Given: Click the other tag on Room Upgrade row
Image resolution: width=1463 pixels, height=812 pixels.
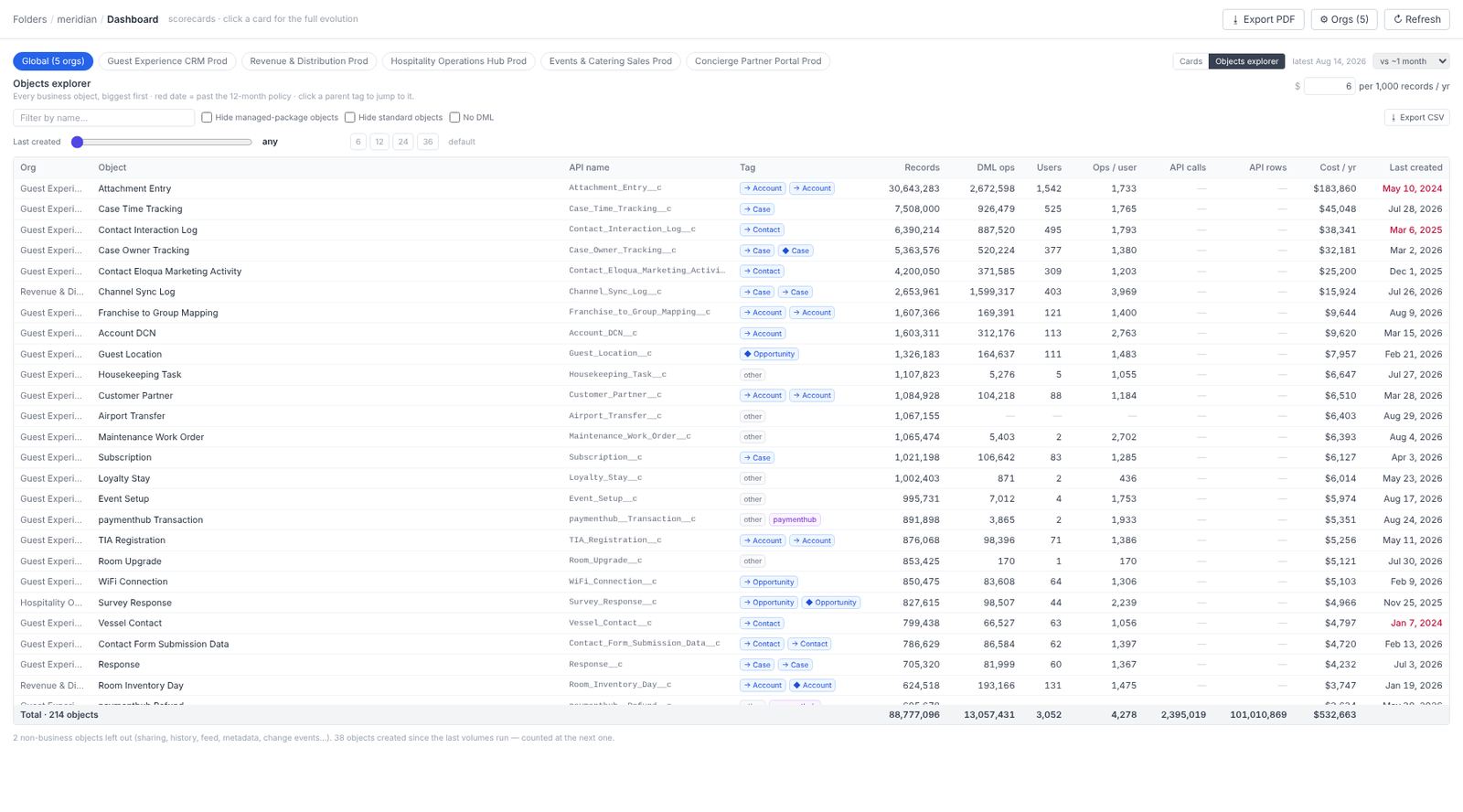Looking at the screenshot, I should 753,561.
